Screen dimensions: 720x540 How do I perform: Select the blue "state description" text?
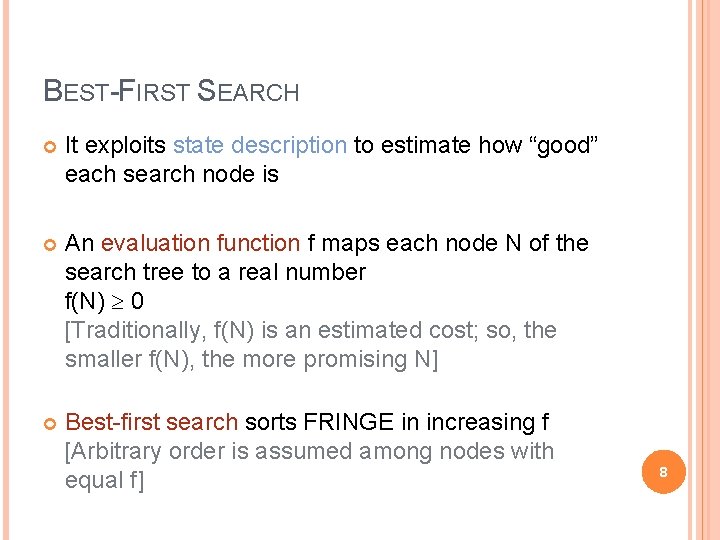259,145
